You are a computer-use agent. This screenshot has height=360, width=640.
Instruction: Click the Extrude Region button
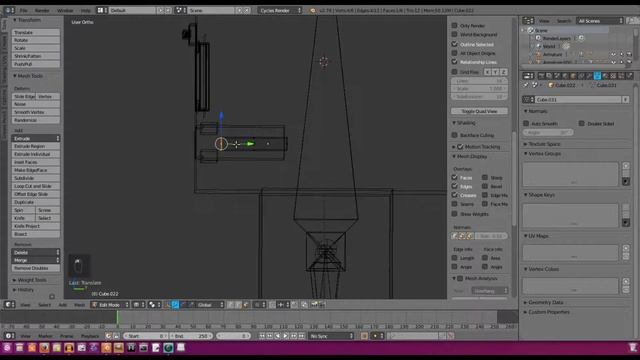click(x=36, y=146)
